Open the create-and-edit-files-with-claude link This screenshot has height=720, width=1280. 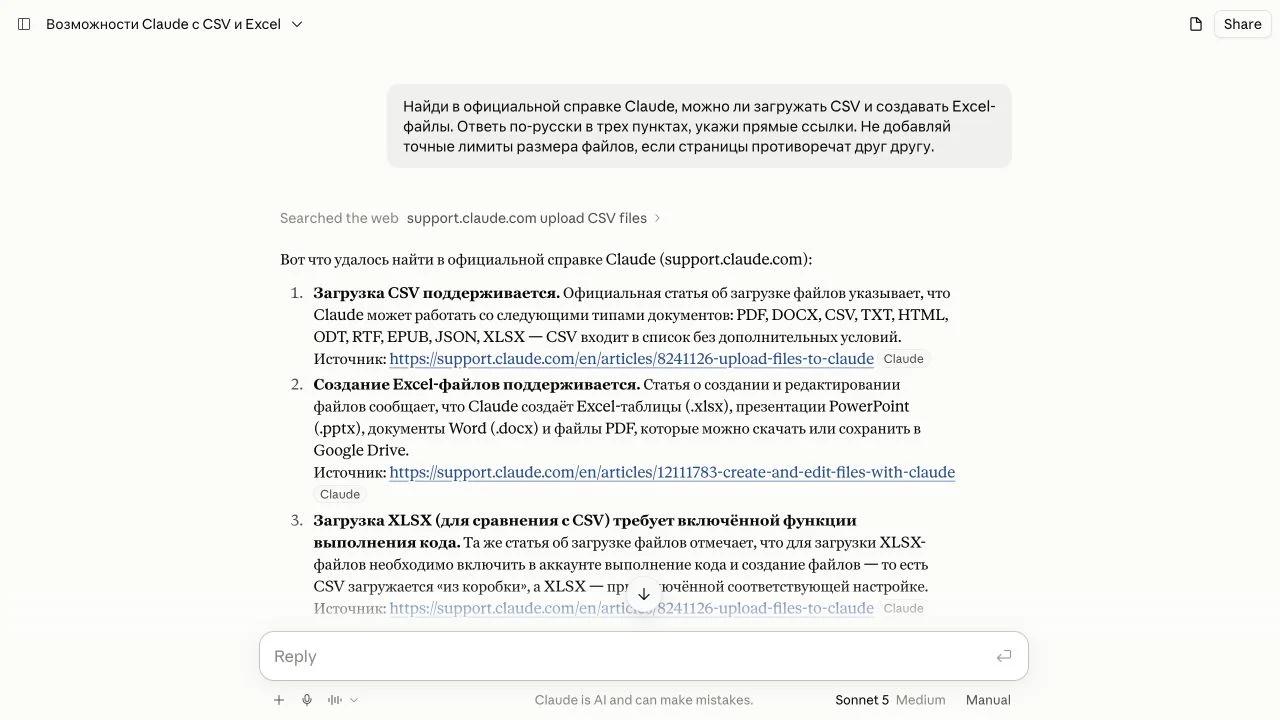pos(672,472)
